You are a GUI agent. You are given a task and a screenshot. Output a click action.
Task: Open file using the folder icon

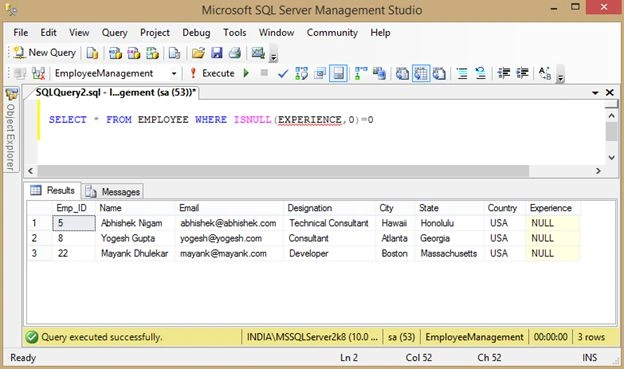click(x=198, y=53)
